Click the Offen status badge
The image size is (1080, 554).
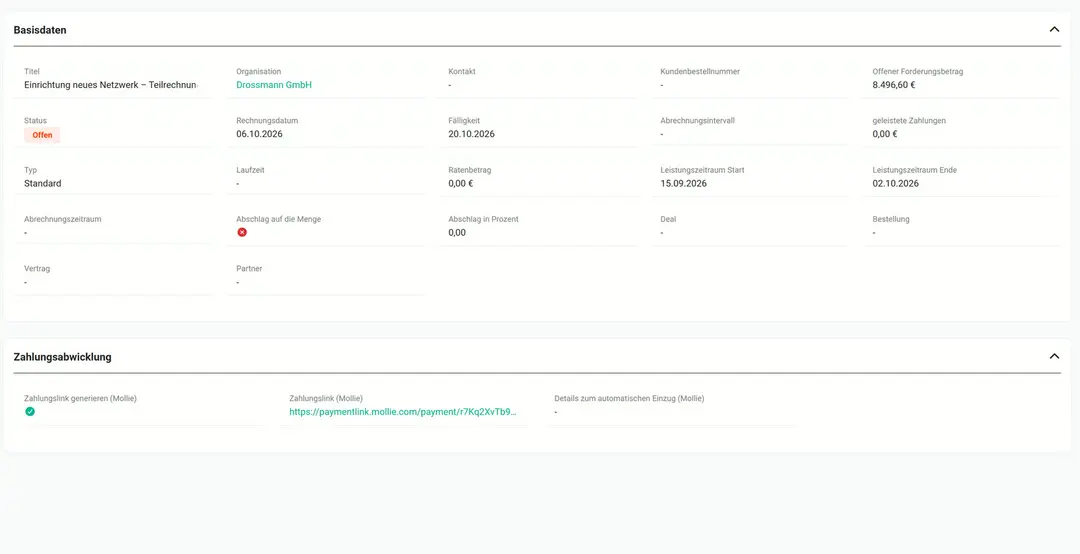click(42, 135)
